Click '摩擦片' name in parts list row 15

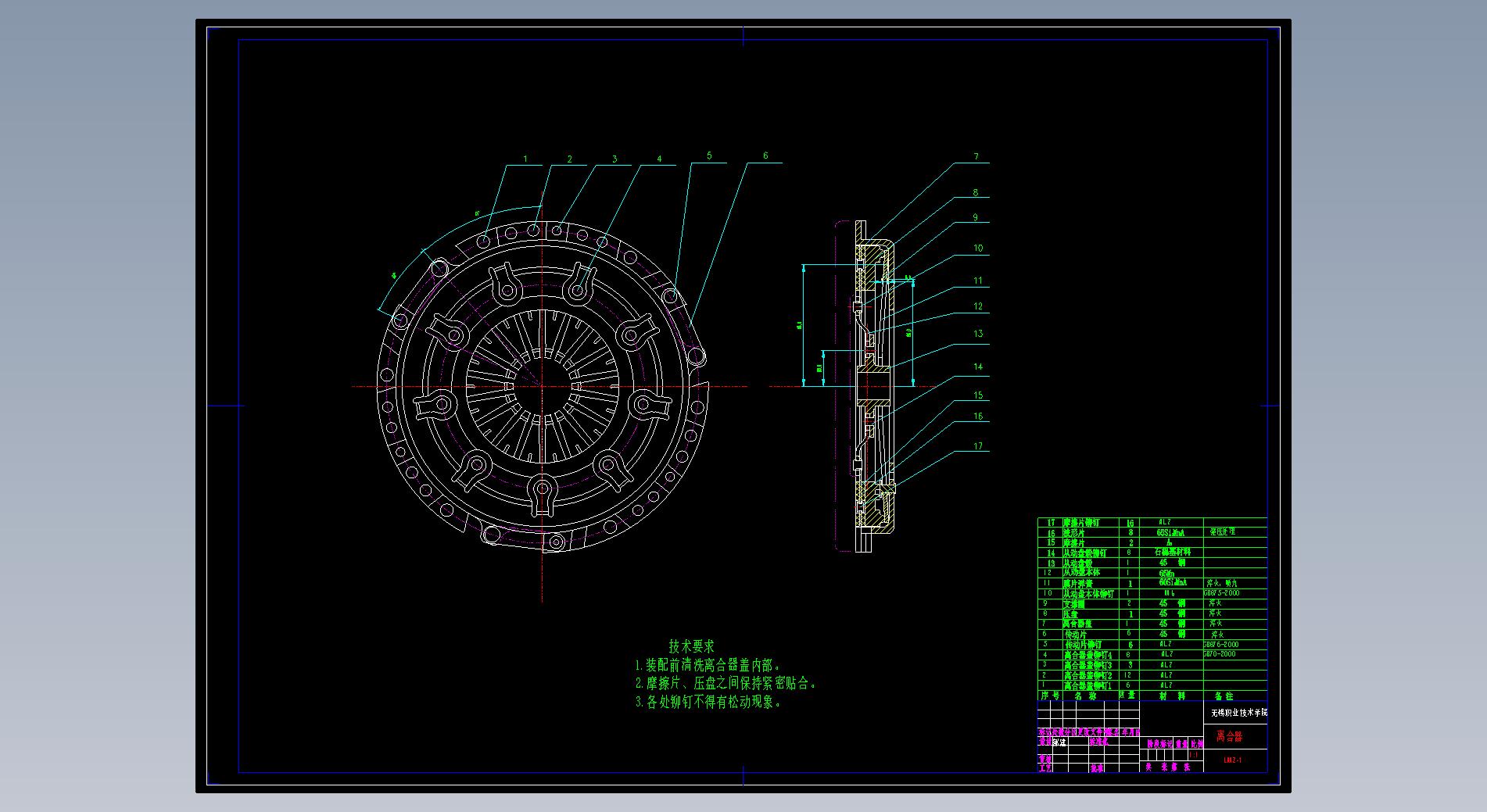tap(1073, 543)
